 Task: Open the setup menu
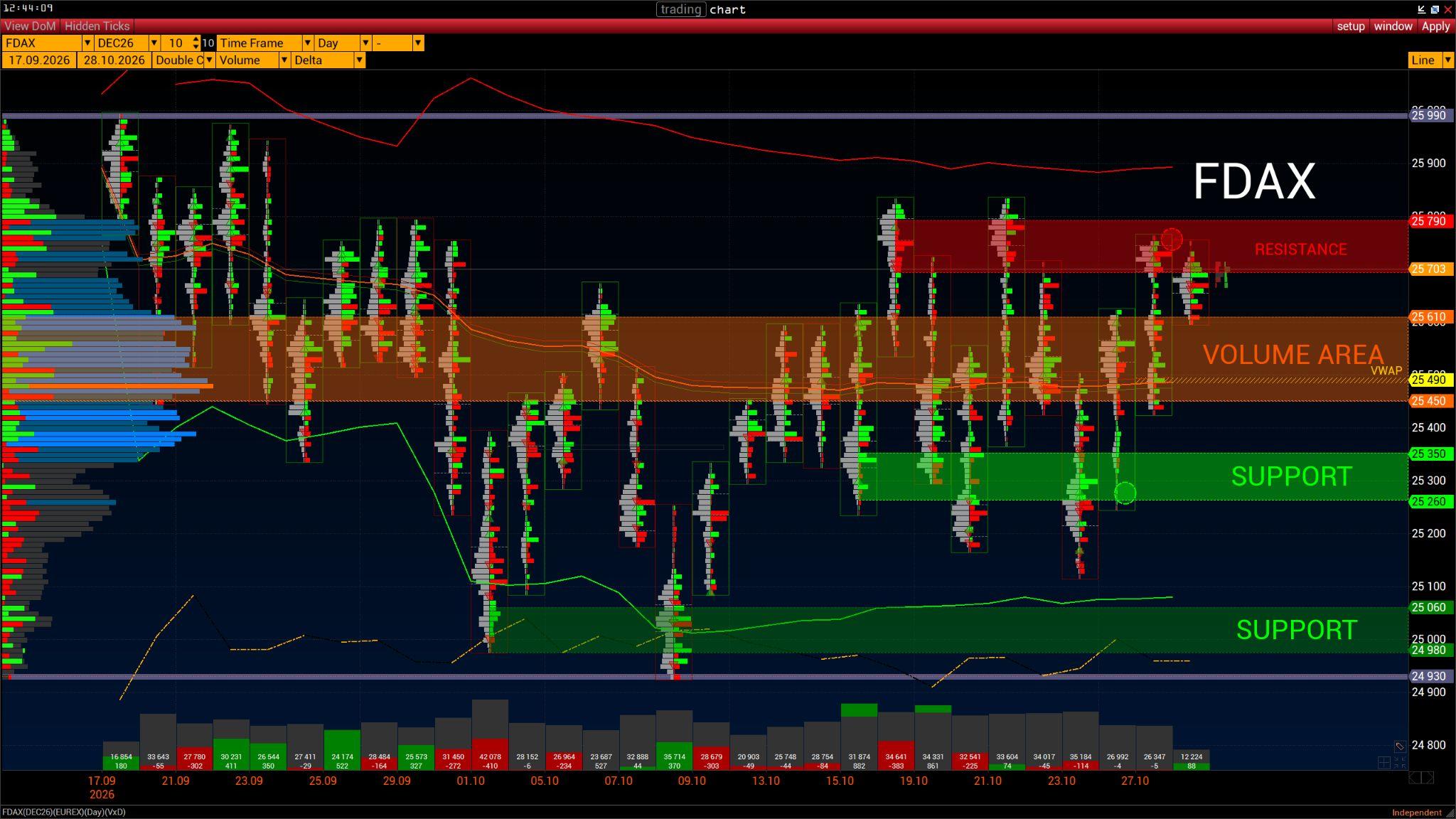pos(1351,26)
